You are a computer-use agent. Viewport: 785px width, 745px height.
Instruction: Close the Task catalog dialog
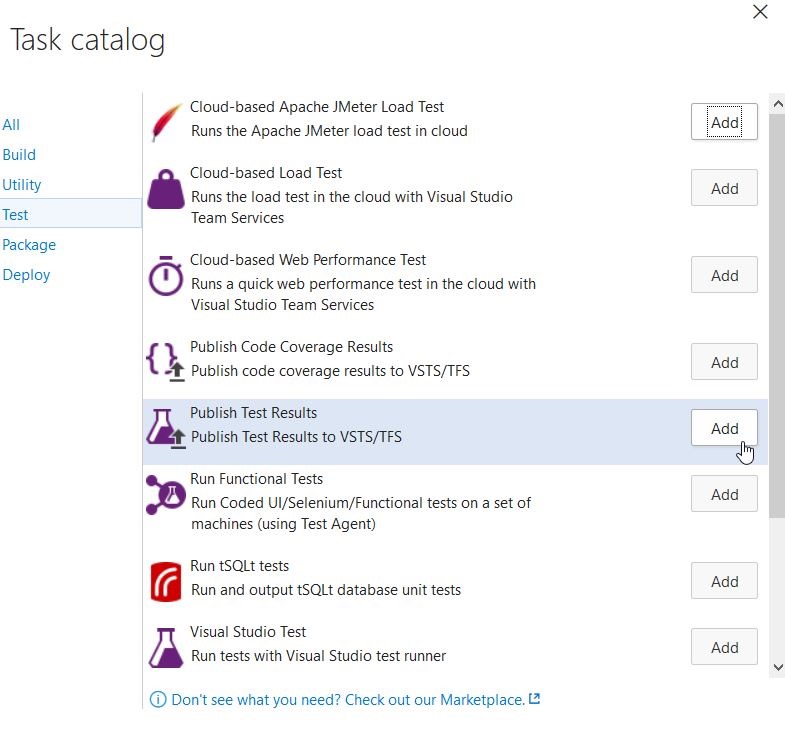(760, 12)
